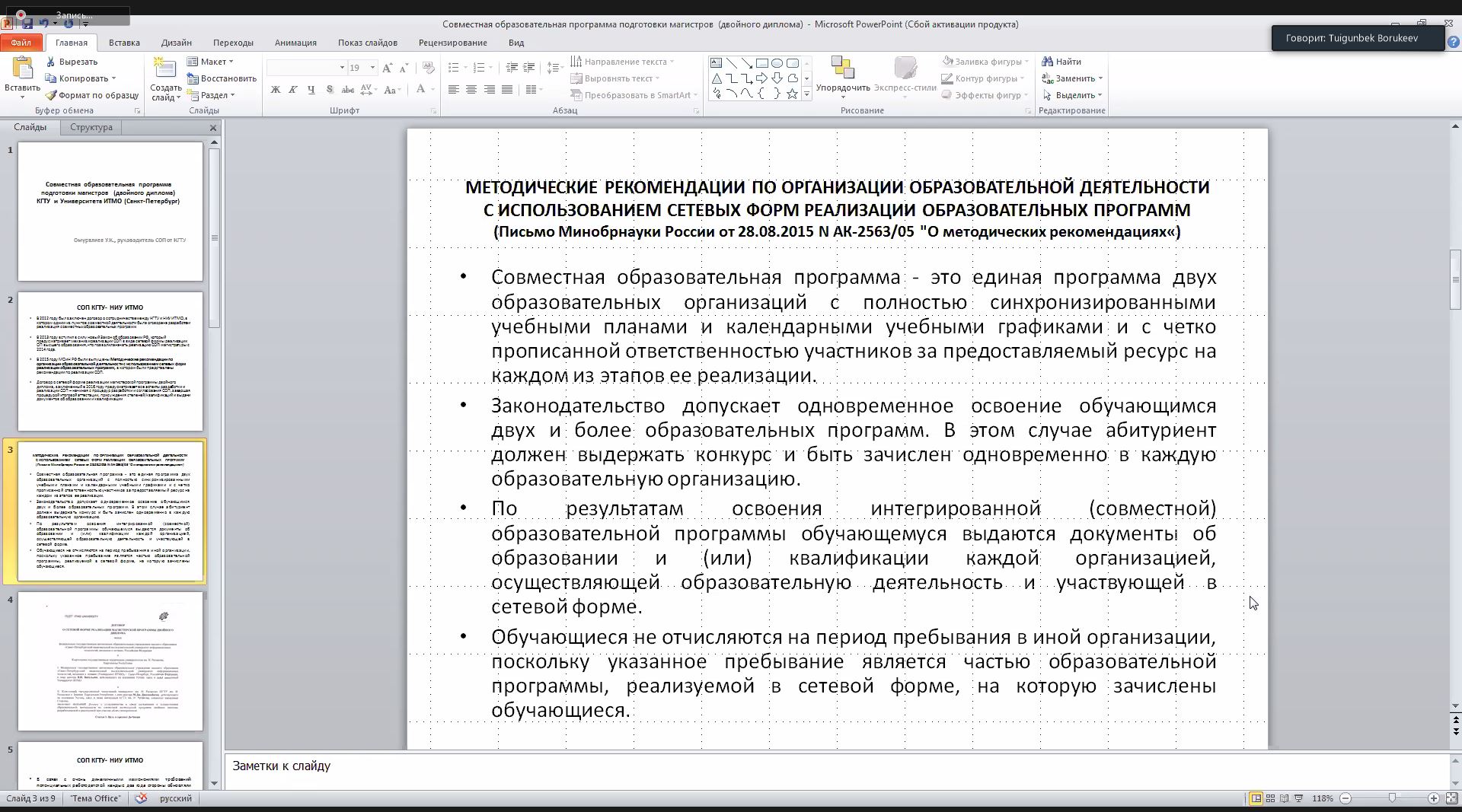Switch to the Вставка tab
Image resolution: width=1462 pixels, height=812 pixels.
pyautogui.click(x=124, y=43)
